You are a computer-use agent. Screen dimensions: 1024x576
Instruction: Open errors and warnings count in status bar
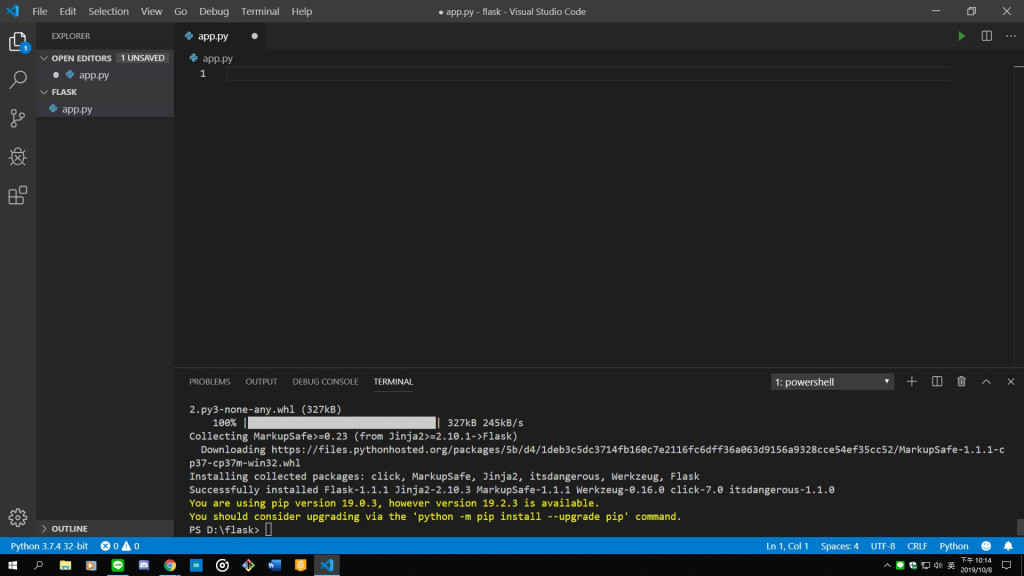pos(120,546)
